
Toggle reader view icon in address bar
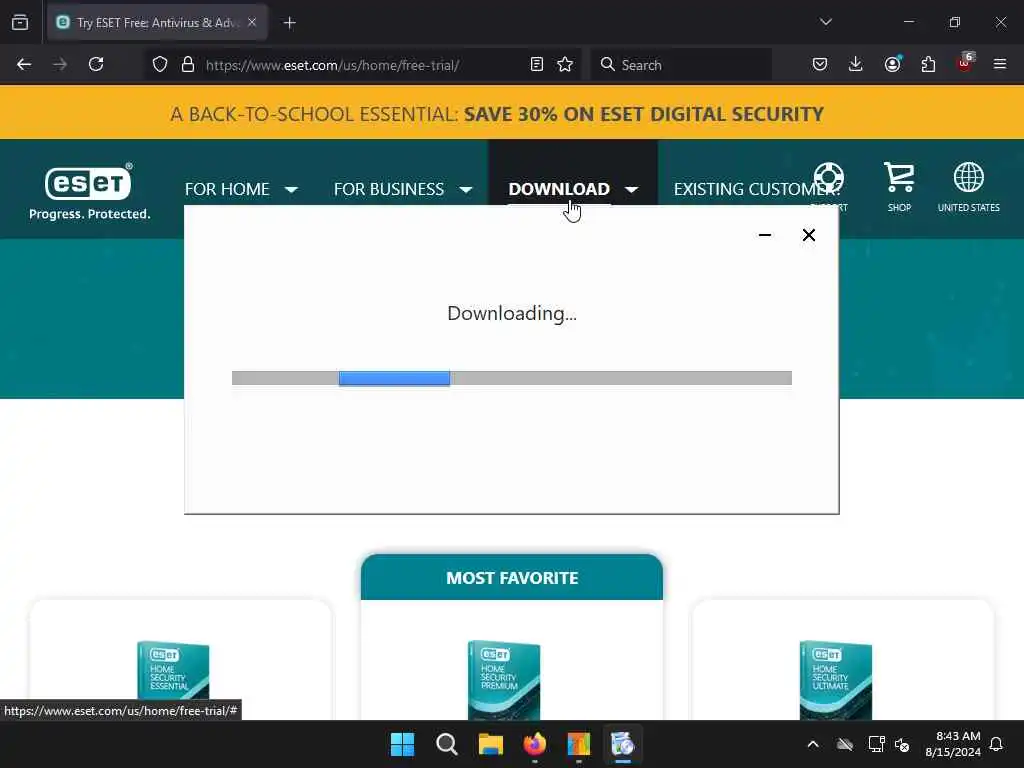537,65
